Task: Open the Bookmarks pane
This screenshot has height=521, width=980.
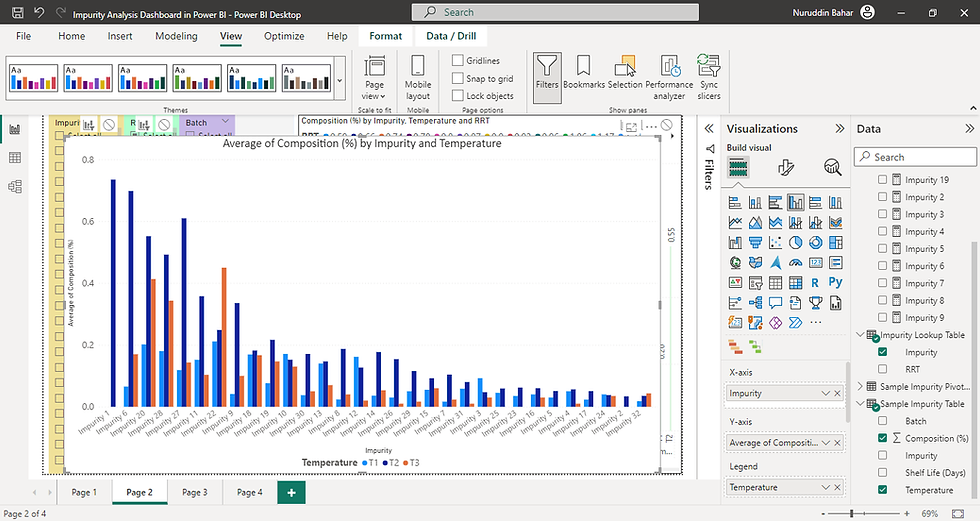Action: [584, 72]
